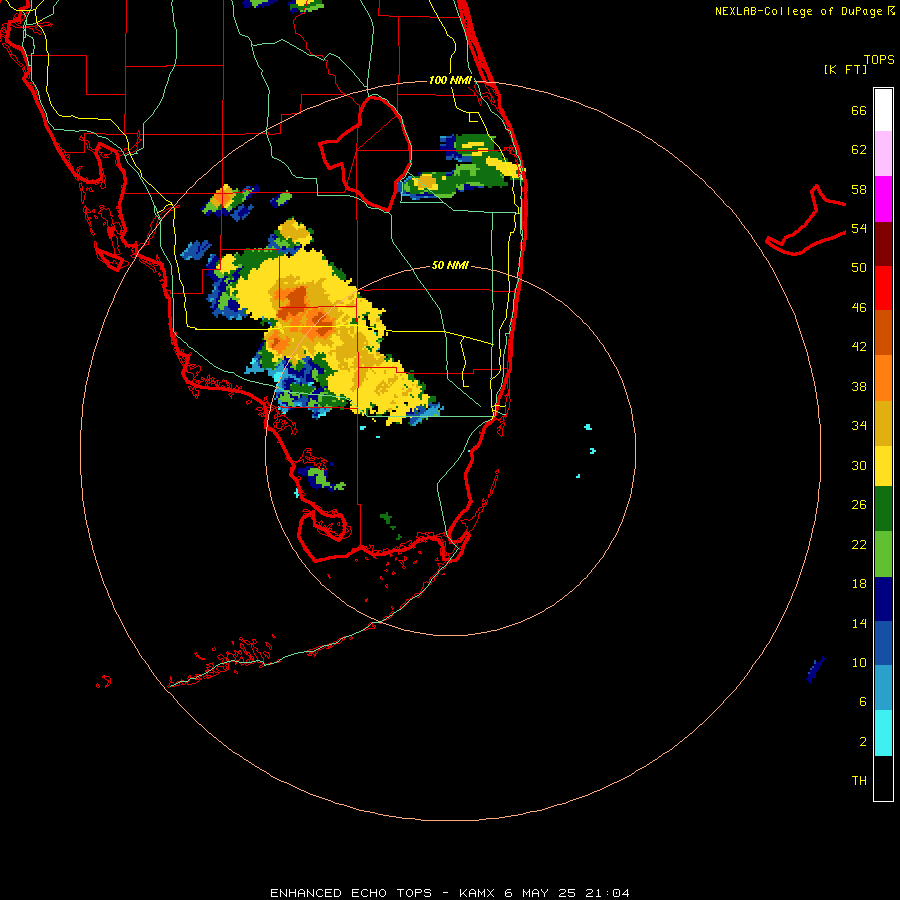900x900 pixels.
Task: Click the navy blue legend swatch
Action: pyautogui.click(x=883, y=599)
